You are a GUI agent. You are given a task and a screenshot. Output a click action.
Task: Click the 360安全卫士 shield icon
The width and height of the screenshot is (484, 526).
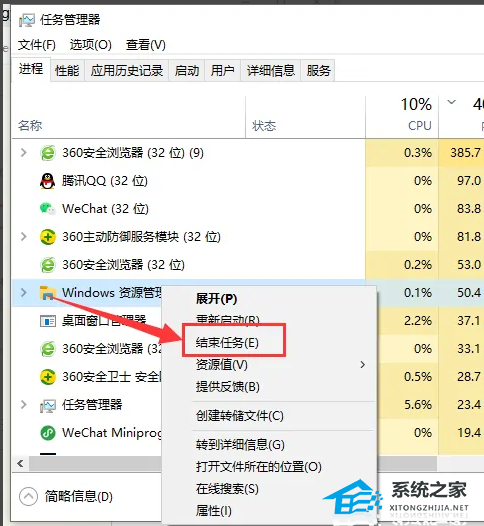(x=48, y=377)
